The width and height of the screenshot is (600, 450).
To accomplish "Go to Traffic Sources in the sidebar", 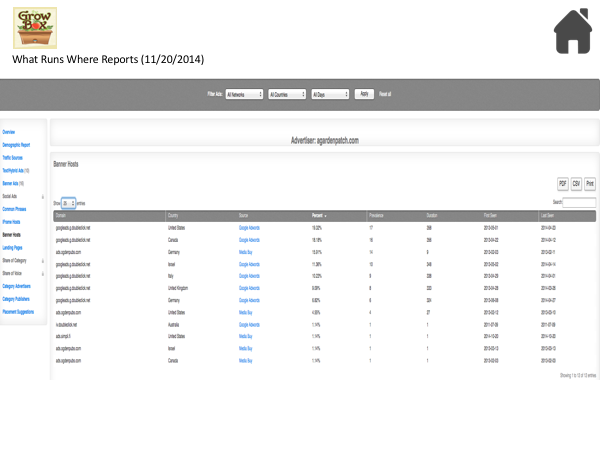I will pos(12,158).
